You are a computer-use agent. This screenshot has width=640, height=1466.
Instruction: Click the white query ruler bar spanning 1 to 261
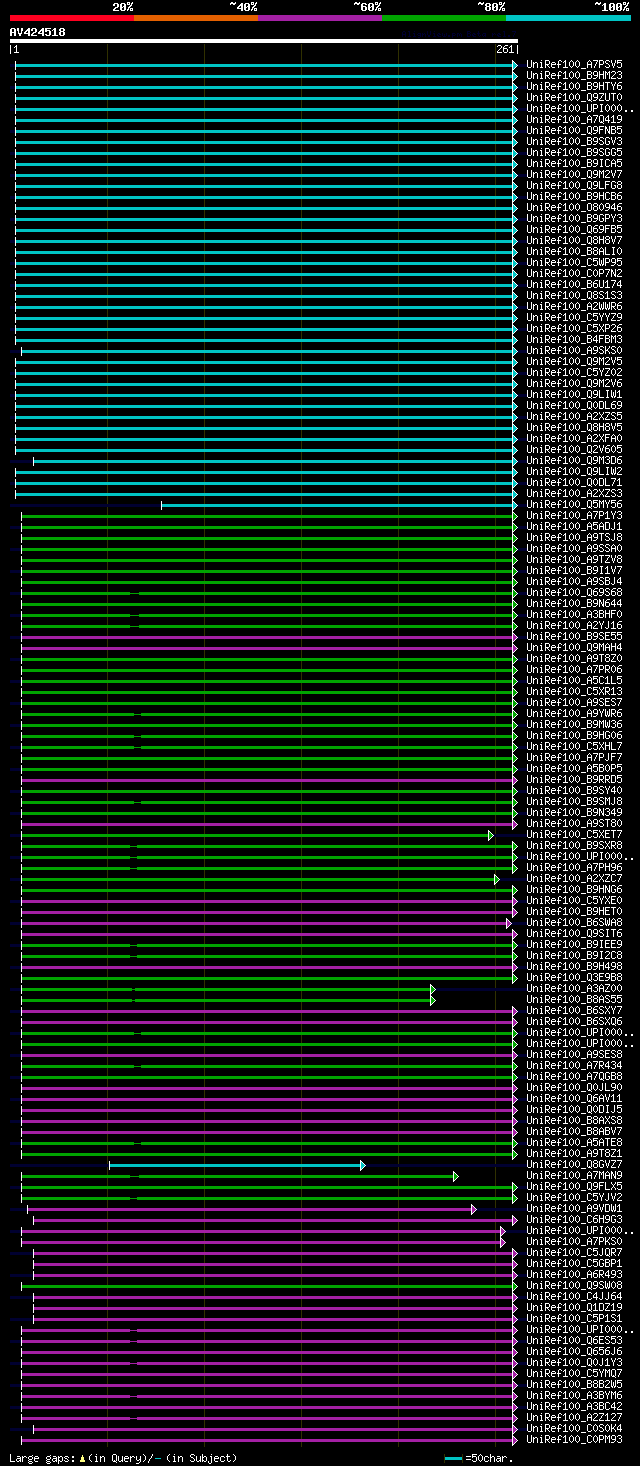pyautogui.click(x=264, y=41)
